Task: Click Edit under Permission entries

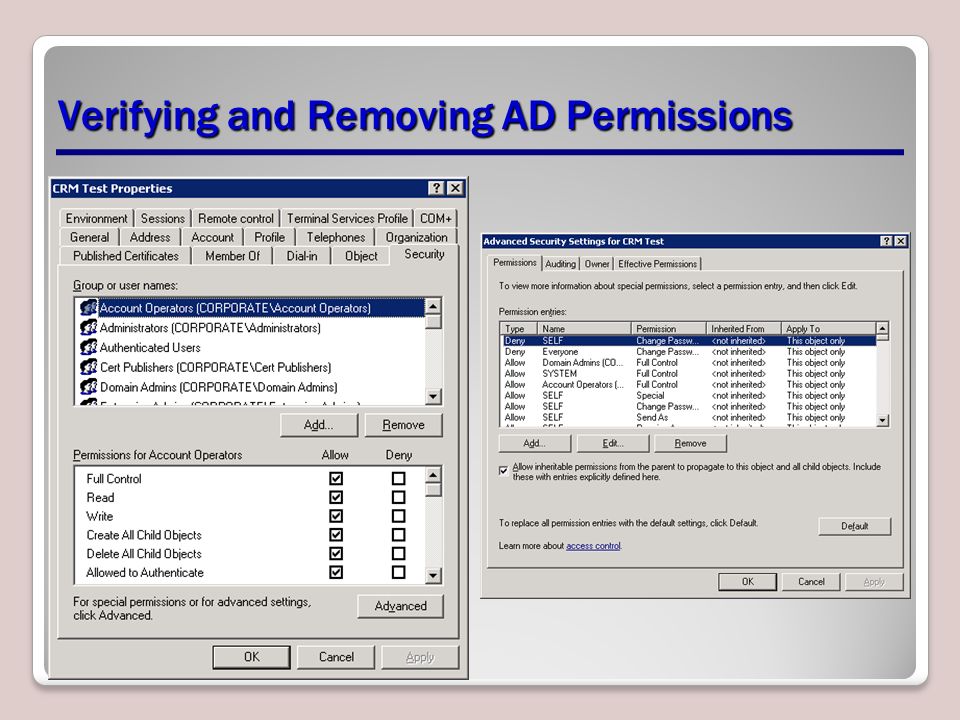Action: (613, 443)
